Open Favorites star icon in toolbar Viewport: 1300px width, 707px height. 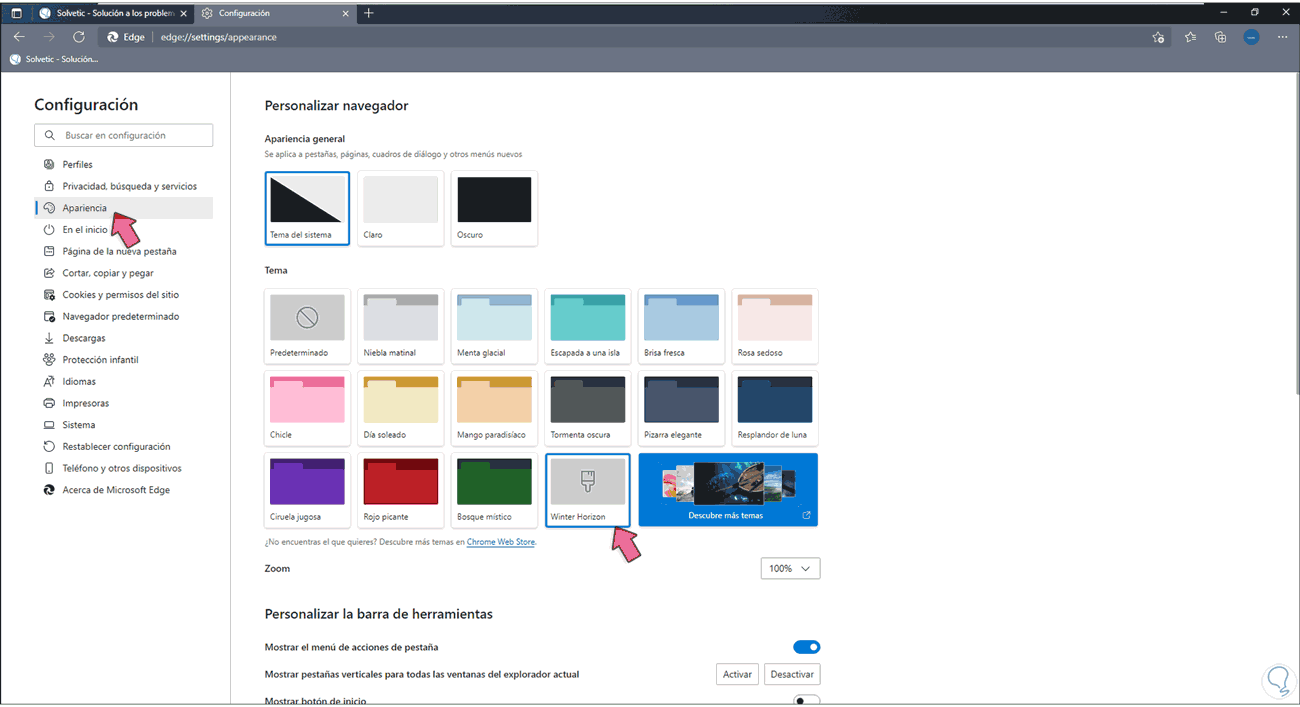click(1190, 37)
